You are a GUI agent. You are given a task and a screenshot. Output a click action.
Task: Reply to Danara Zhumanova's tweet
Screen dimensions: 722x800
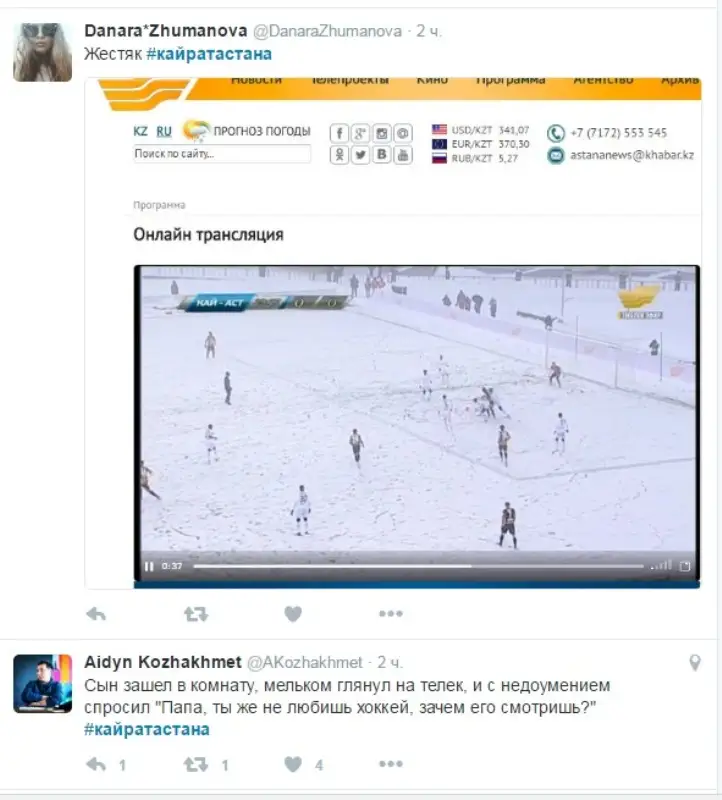(x=96, y=614)
